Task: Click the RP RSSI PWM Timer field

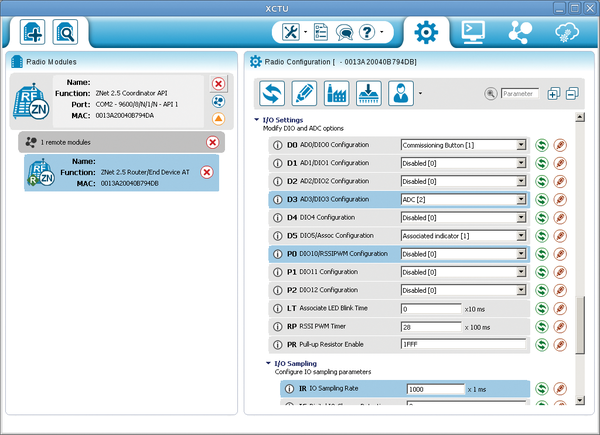Action: pos(431,327)
